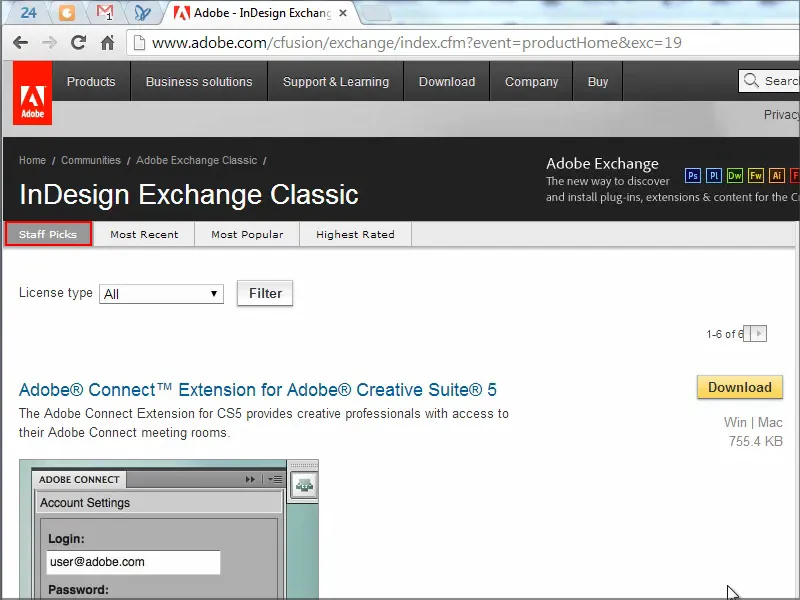
Task: Click the Adobe Exchange Classic breadcrumb
Action: (x=196, y=160)
